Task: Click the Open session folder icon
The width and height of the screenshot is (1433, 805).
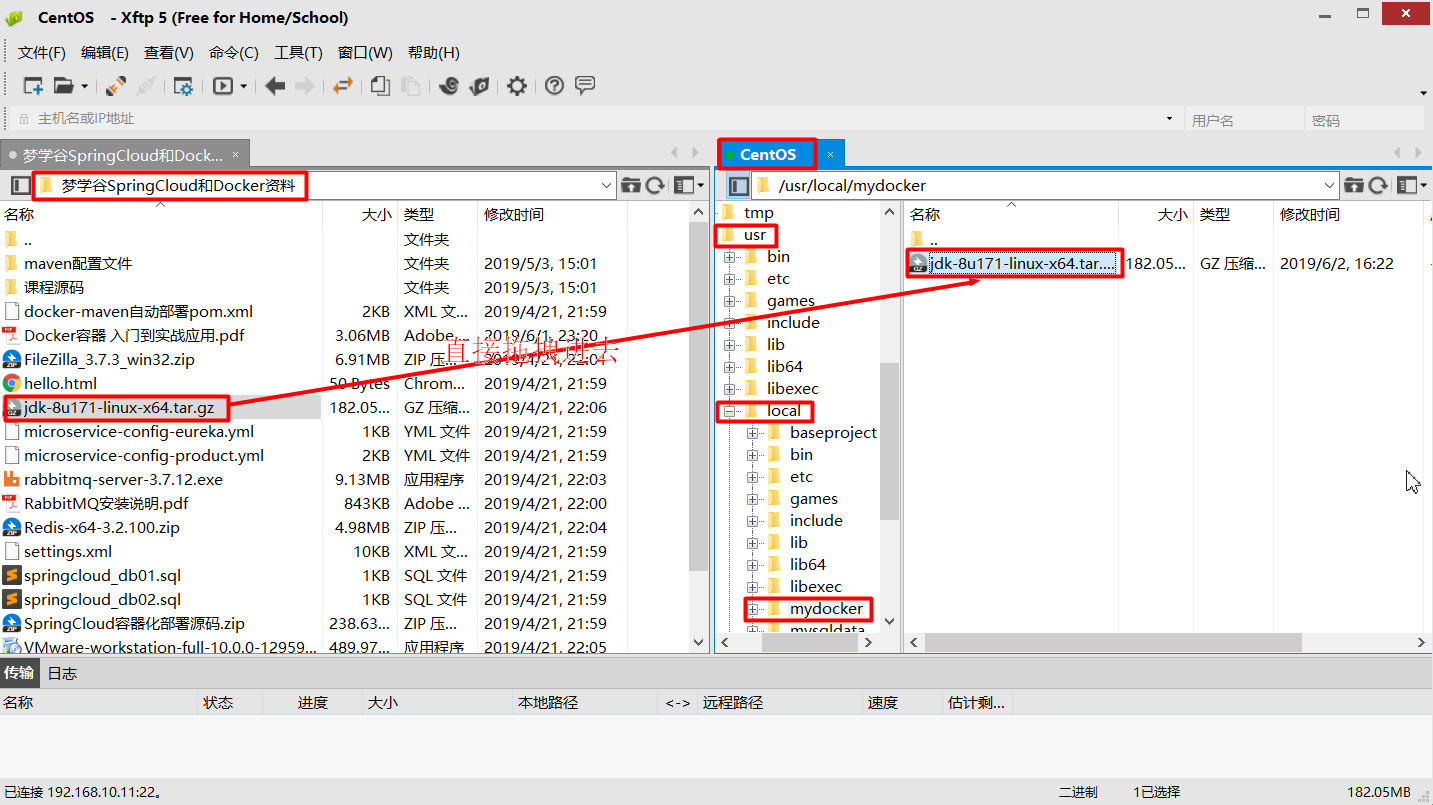Action: pyautogui.click(x=64, y=86)
